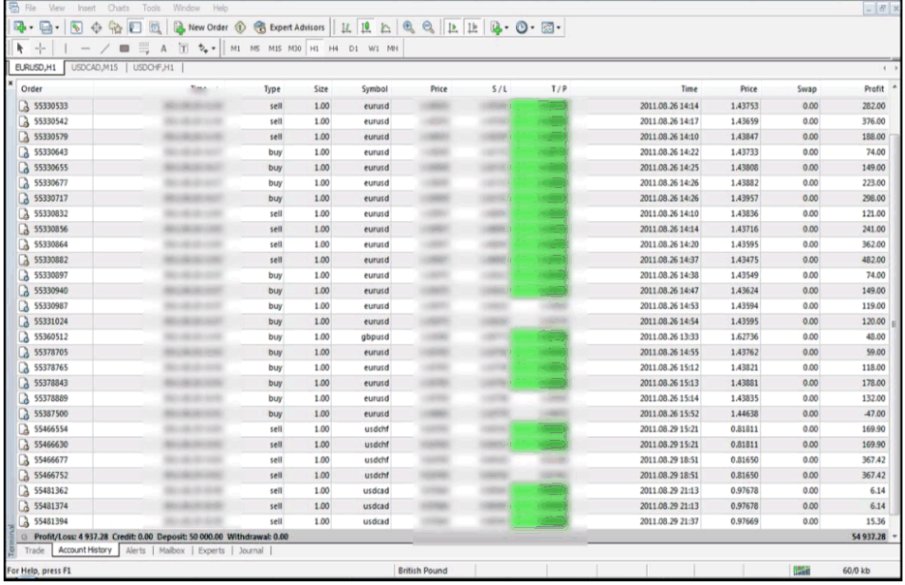Viewport: 905px width, 585px height.
Task: Set timeframe to M15
Action: click(x=275, y=48)
